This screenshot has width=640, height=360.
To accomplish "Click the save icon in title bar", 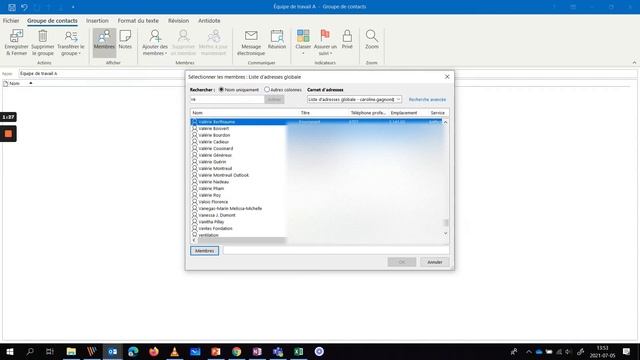I will [x=12, y=7].
